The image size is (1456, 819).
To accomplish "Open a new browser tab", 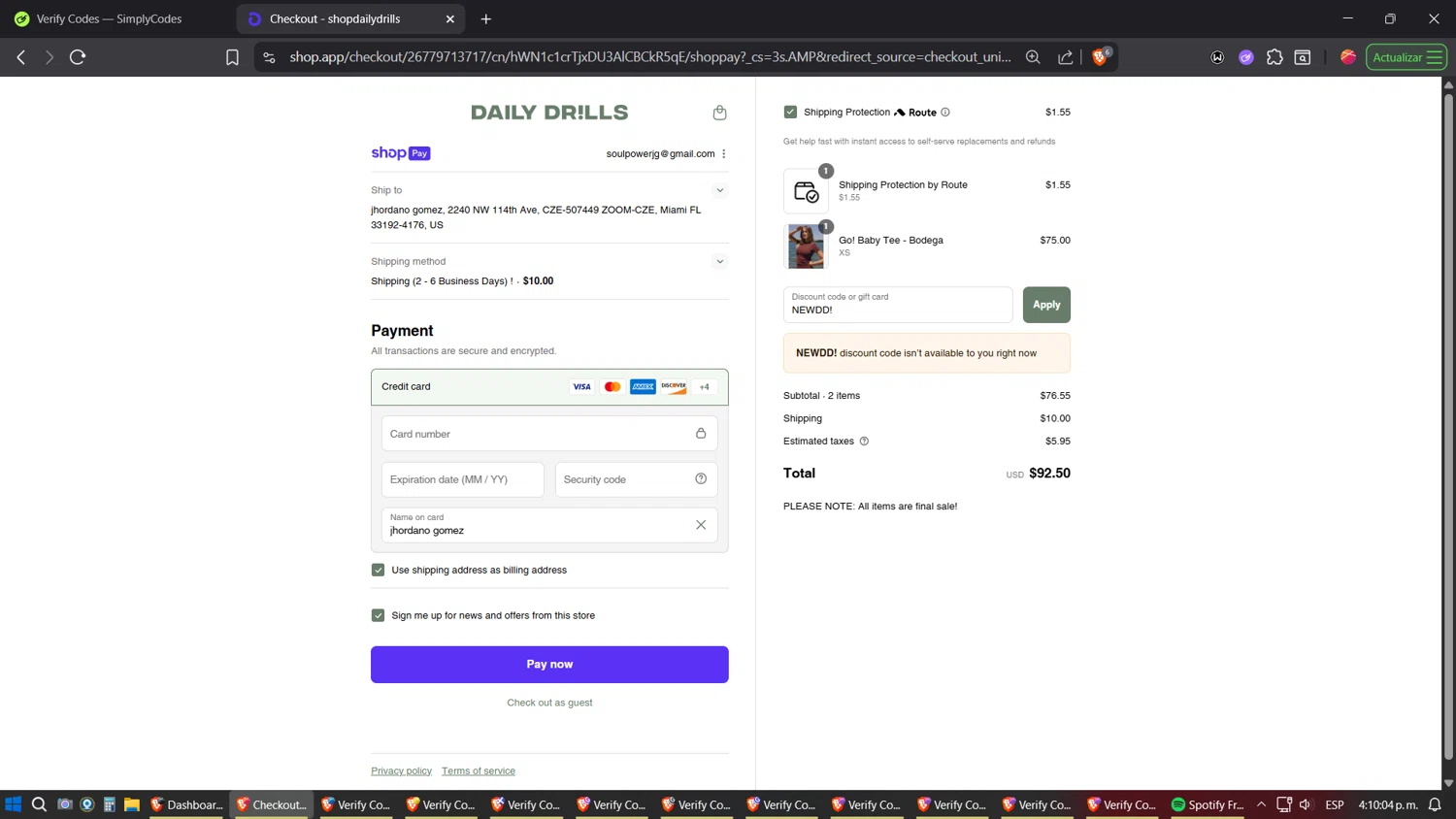I will pyautogui.click(x=486, y=18).
